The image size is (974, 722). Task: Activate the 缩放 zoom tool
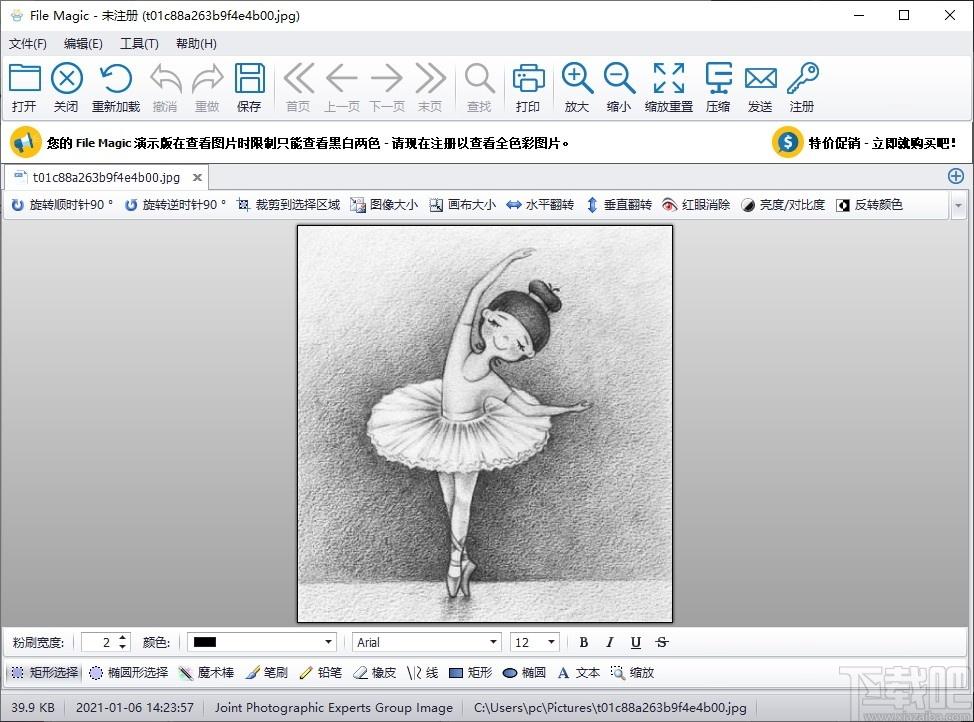point(632,673)
